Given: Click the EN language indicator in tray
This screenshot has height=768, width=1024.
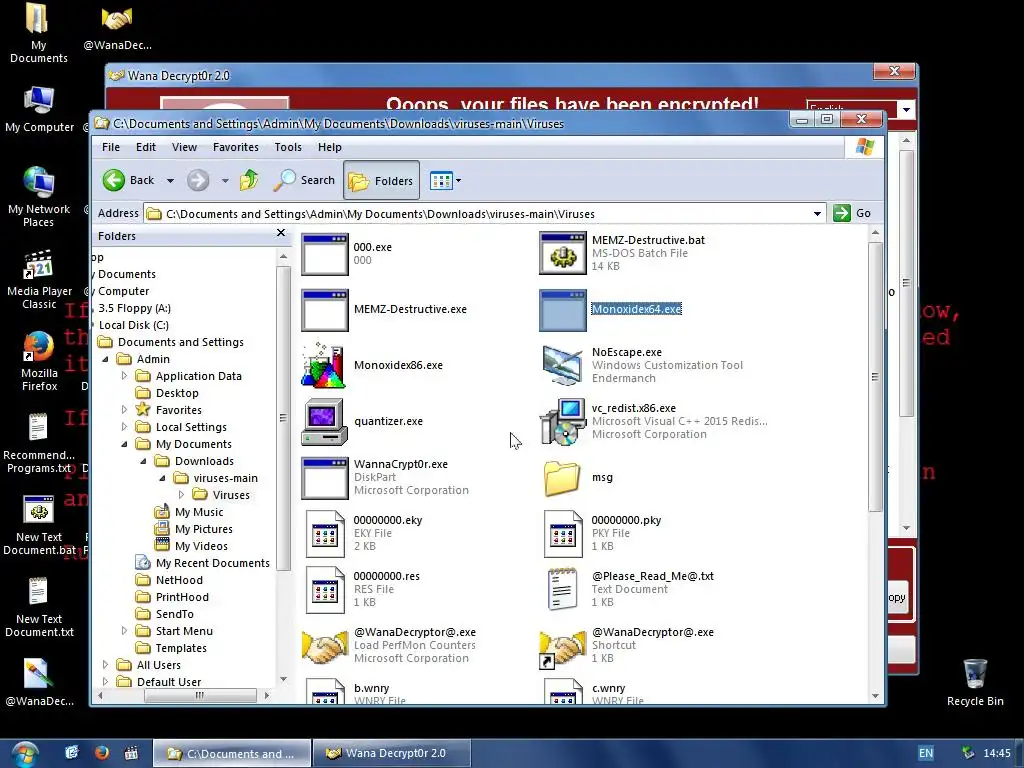Looking at the screenshot, I should coord(925,753).
